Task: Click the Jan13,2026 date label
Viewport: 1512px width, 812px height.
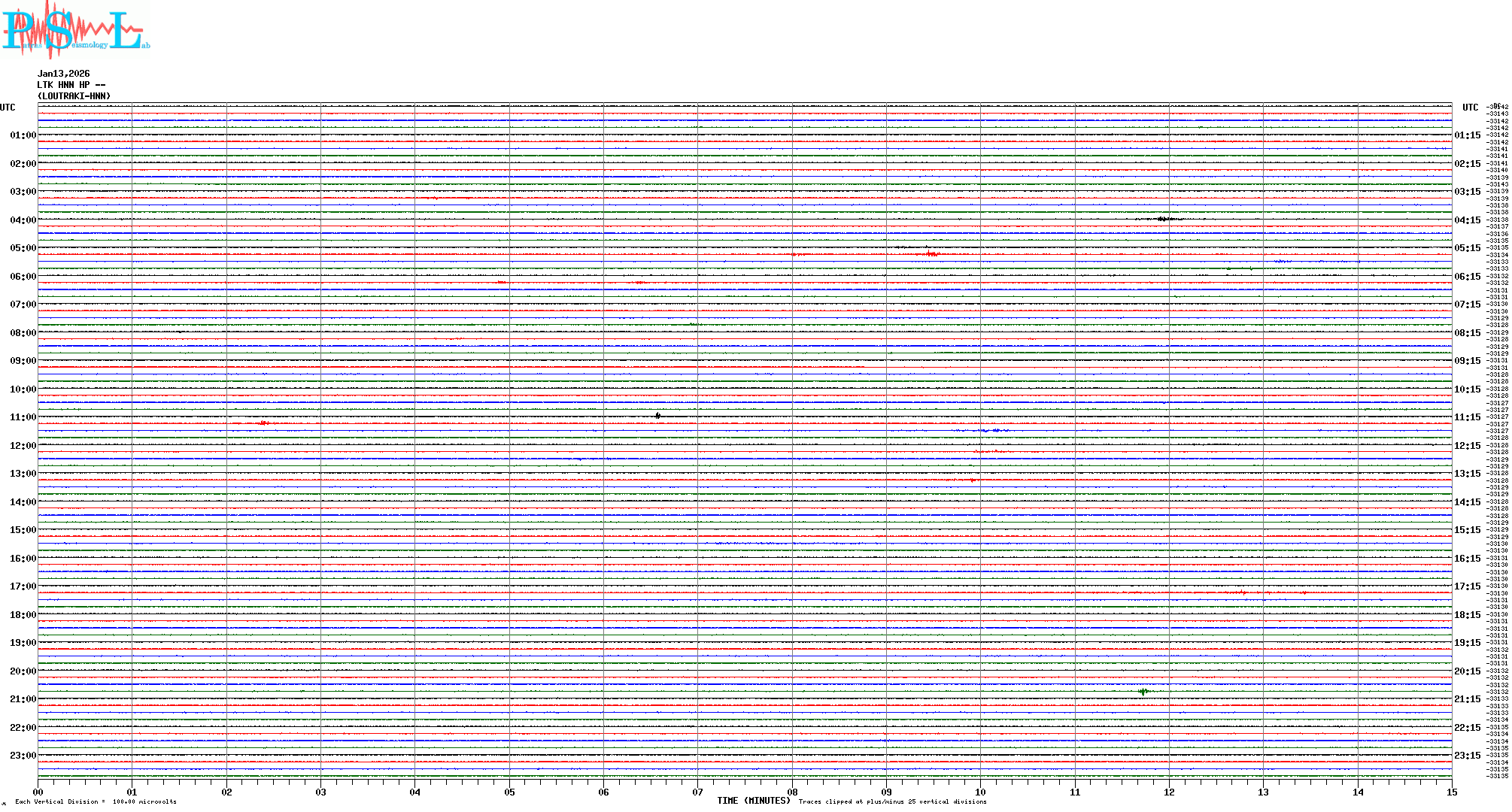Action: point(63,74)
